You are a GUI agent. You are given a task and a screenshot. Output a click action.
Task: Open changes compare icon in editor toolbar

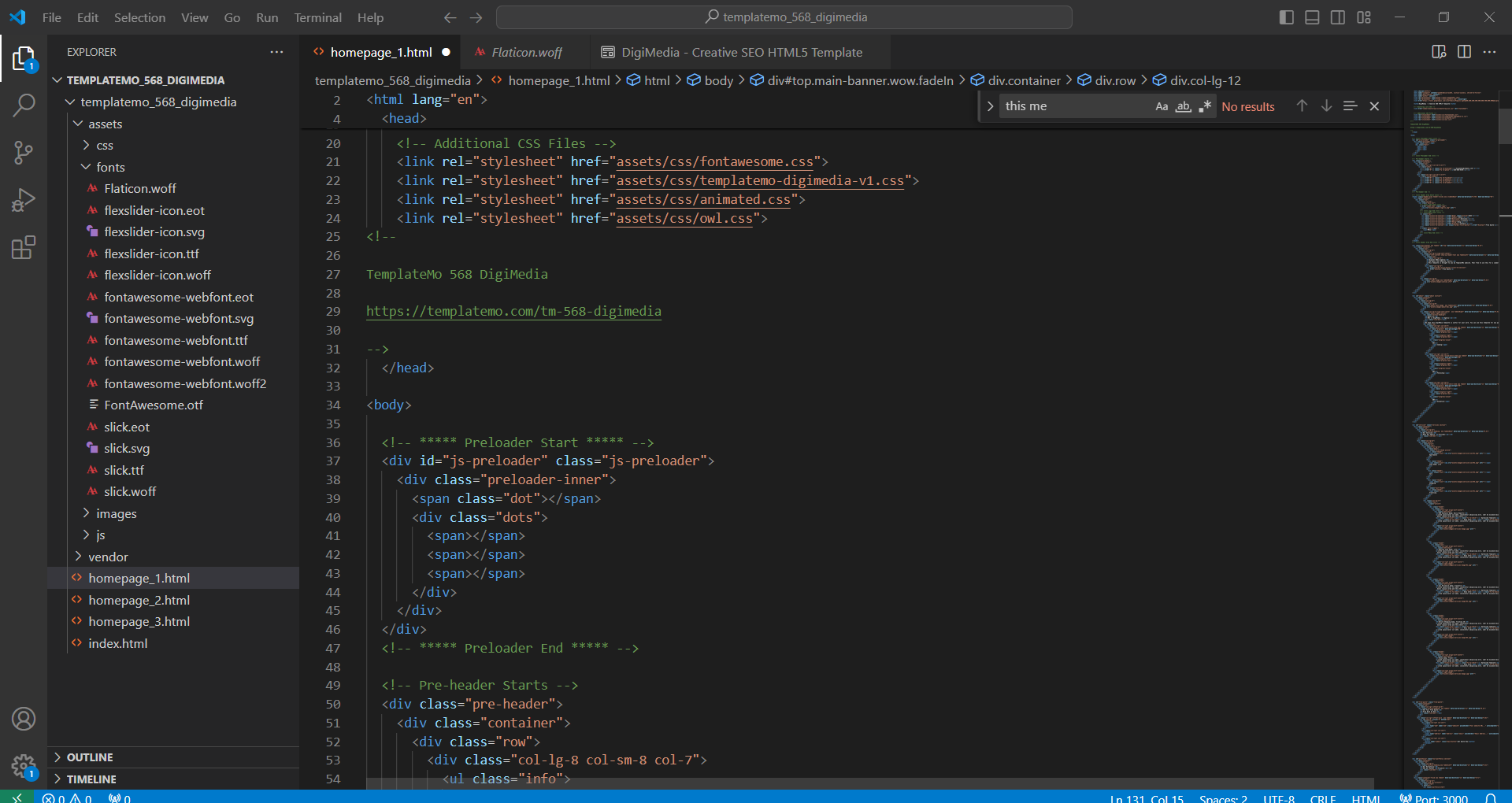coord(1439,52)
